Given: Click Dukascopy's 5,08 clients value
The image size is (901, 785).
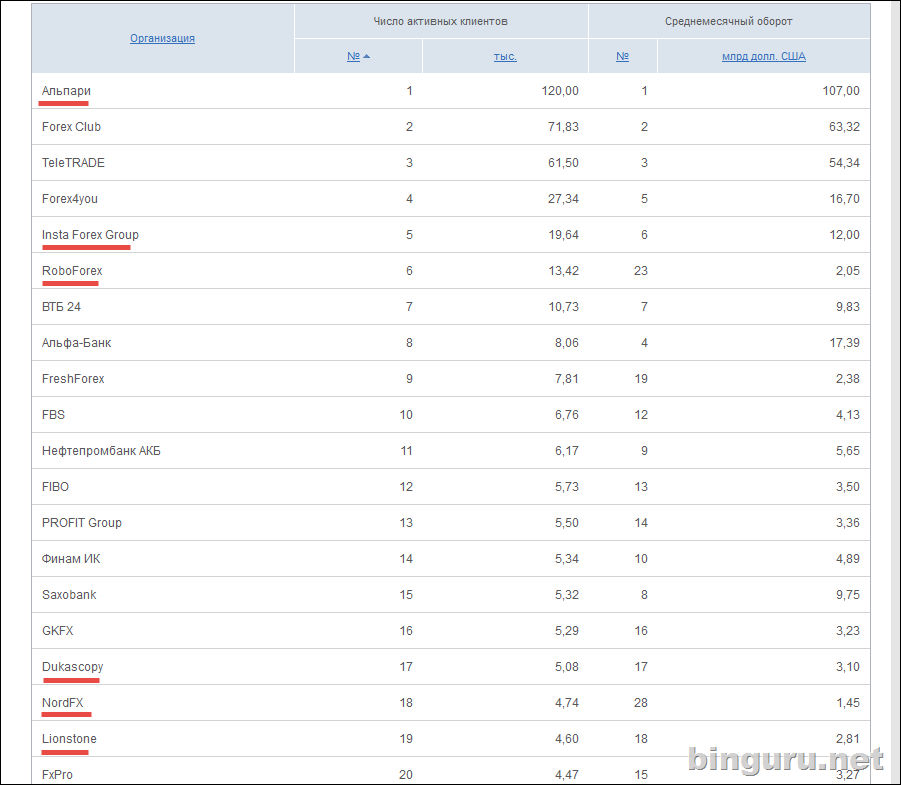Looking at the screenshot, I should [567, 667].
